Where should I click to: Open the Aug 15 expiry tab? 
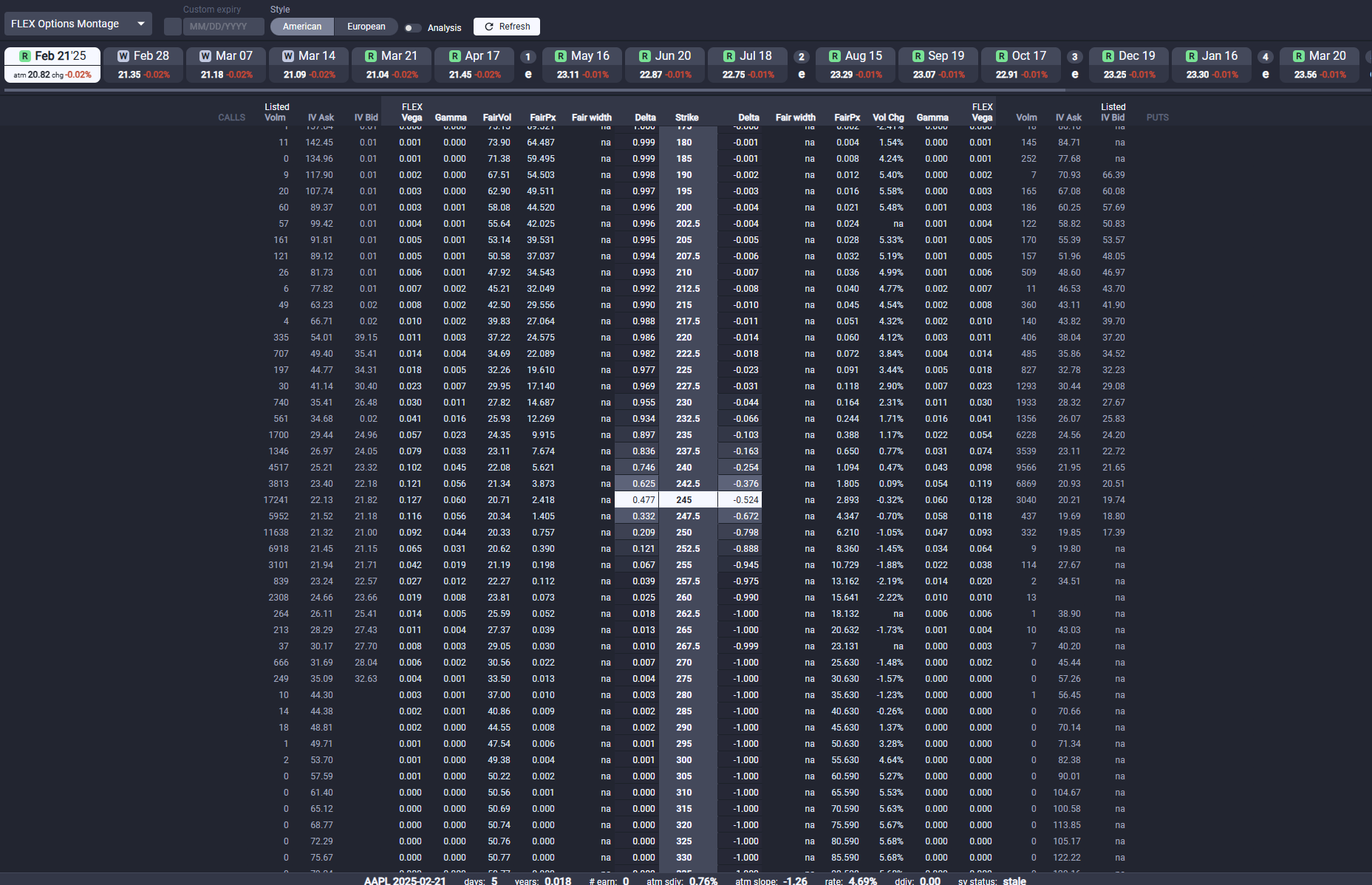coord(856,64)
